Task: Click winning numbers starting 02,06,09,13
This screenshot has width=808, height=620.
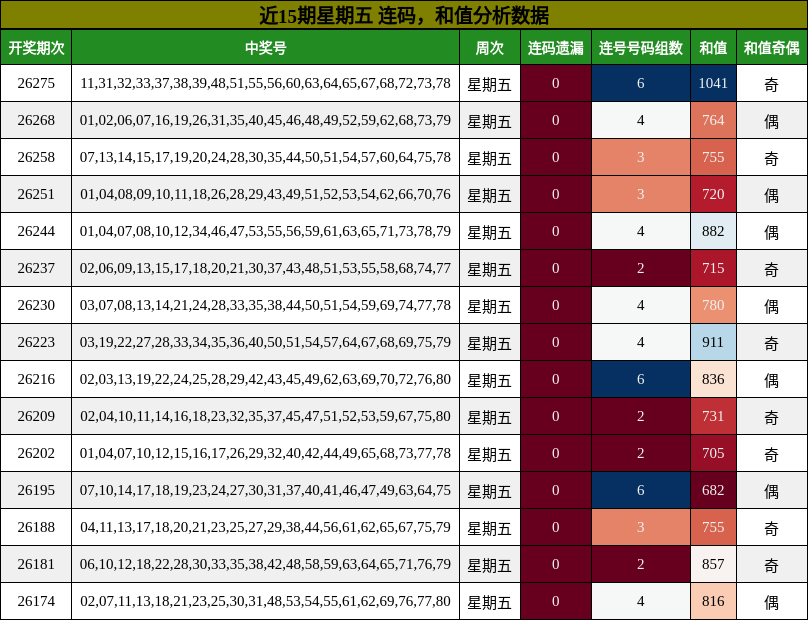Action: tap(265, 269)
